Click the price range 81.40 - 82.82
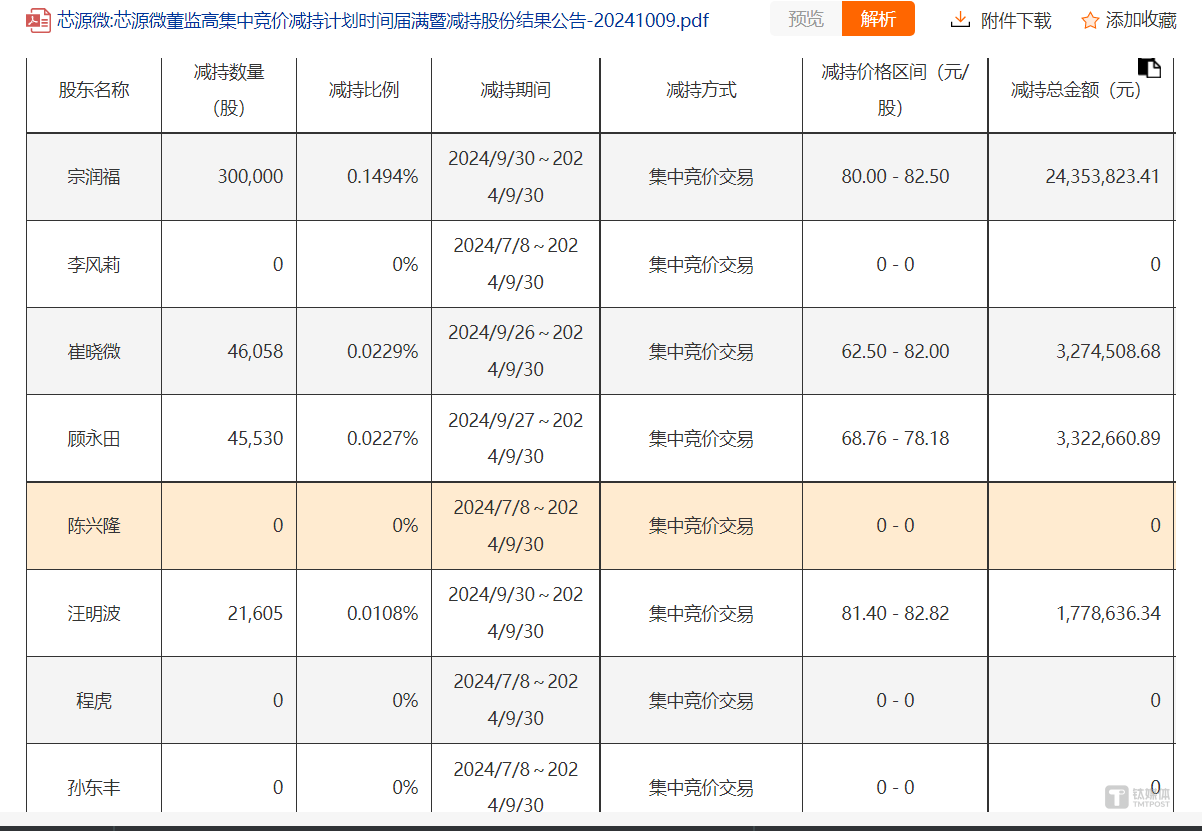This screenshot has width=1202, height=831. coord(895,613)
